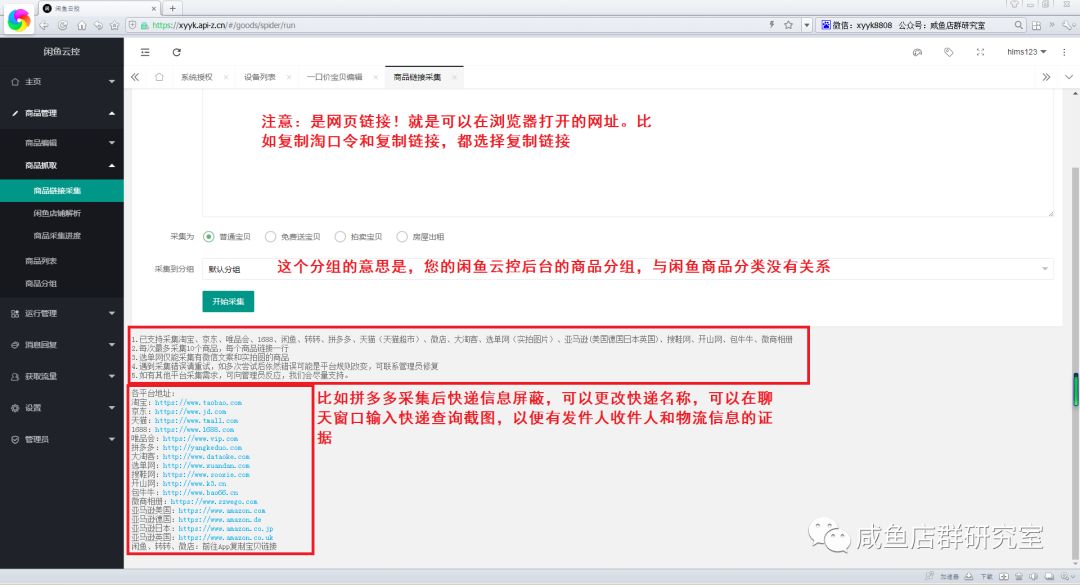Expand the hlms123 user menu

(1026, 52)
